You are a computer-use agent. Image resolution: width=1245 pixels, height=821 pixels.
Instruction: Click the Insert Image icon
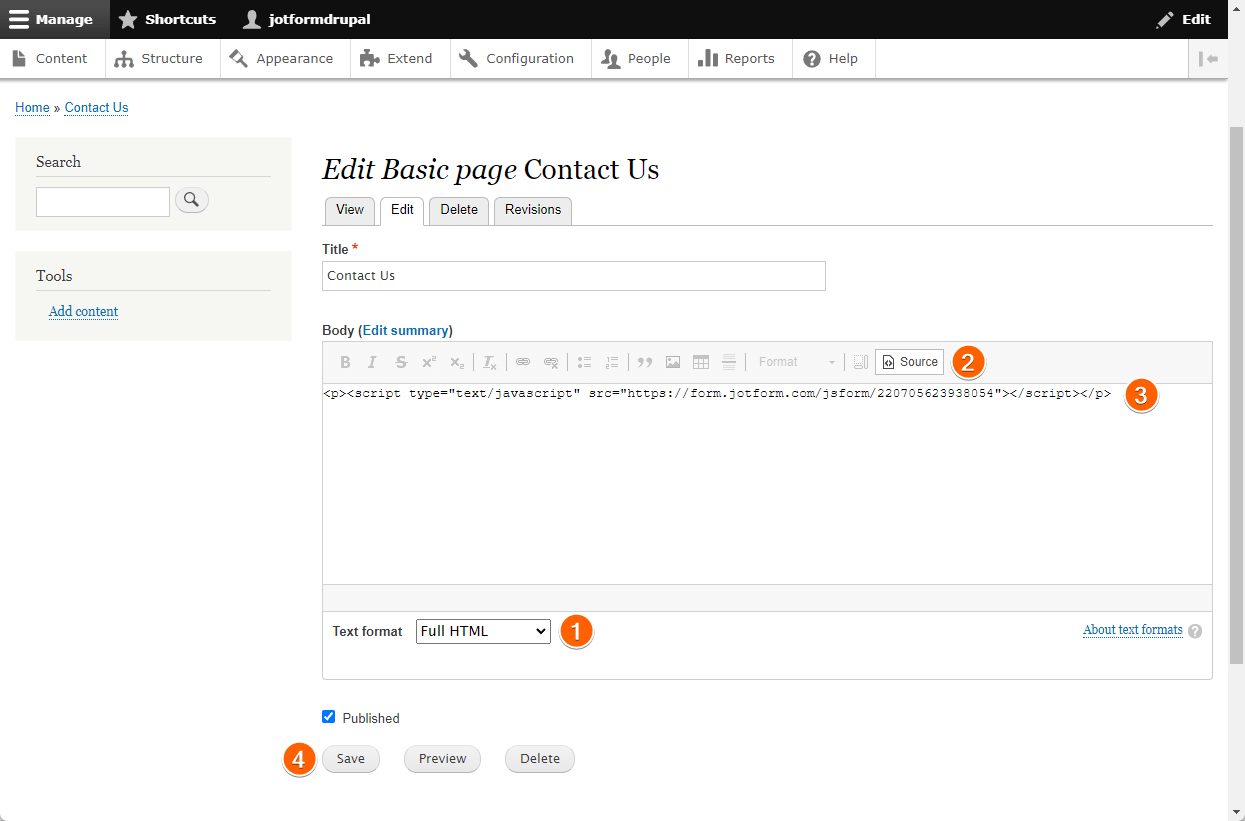[673, 362]
